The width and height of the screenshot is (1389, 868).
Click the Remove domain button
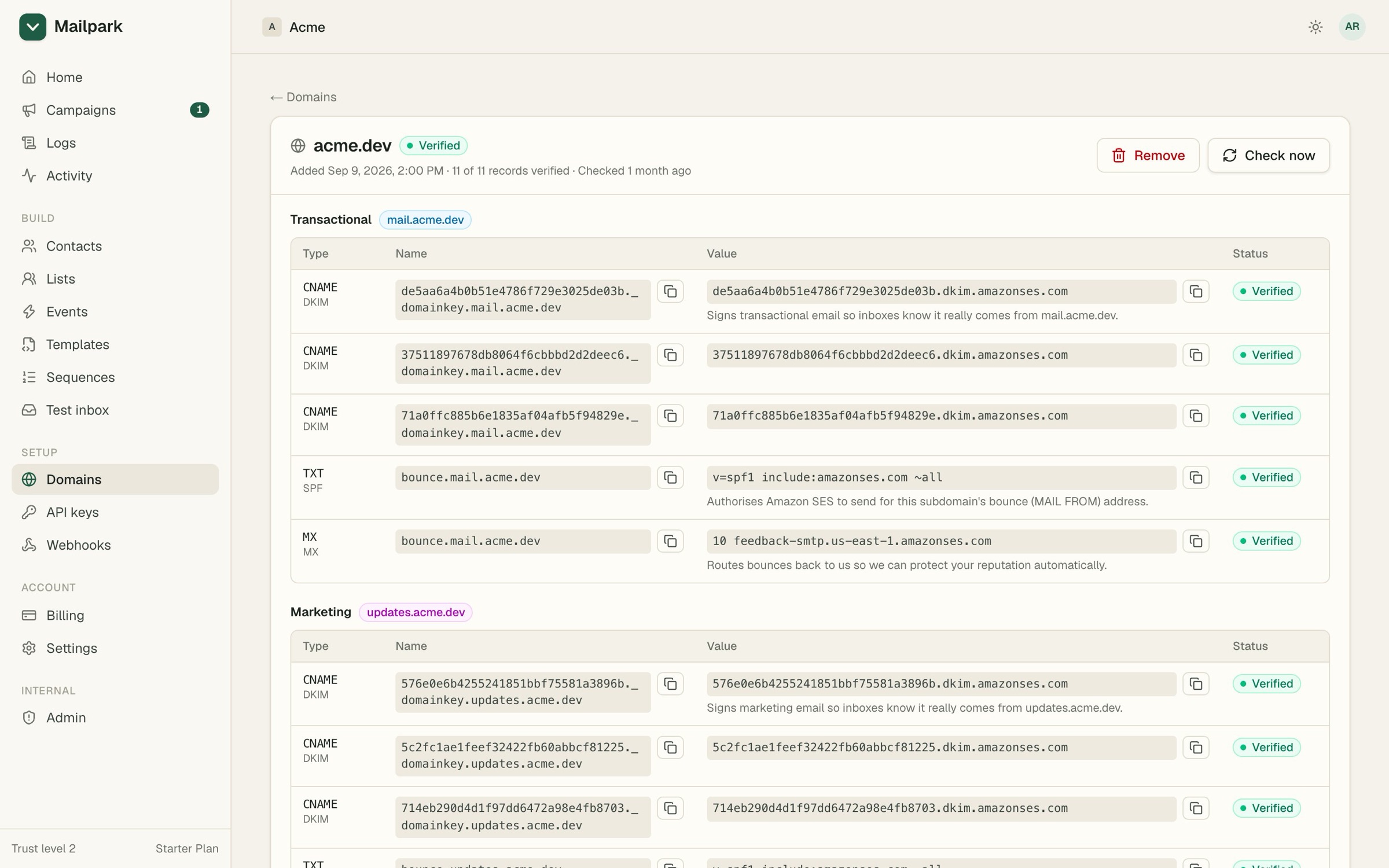click(x=1148, y=155)
